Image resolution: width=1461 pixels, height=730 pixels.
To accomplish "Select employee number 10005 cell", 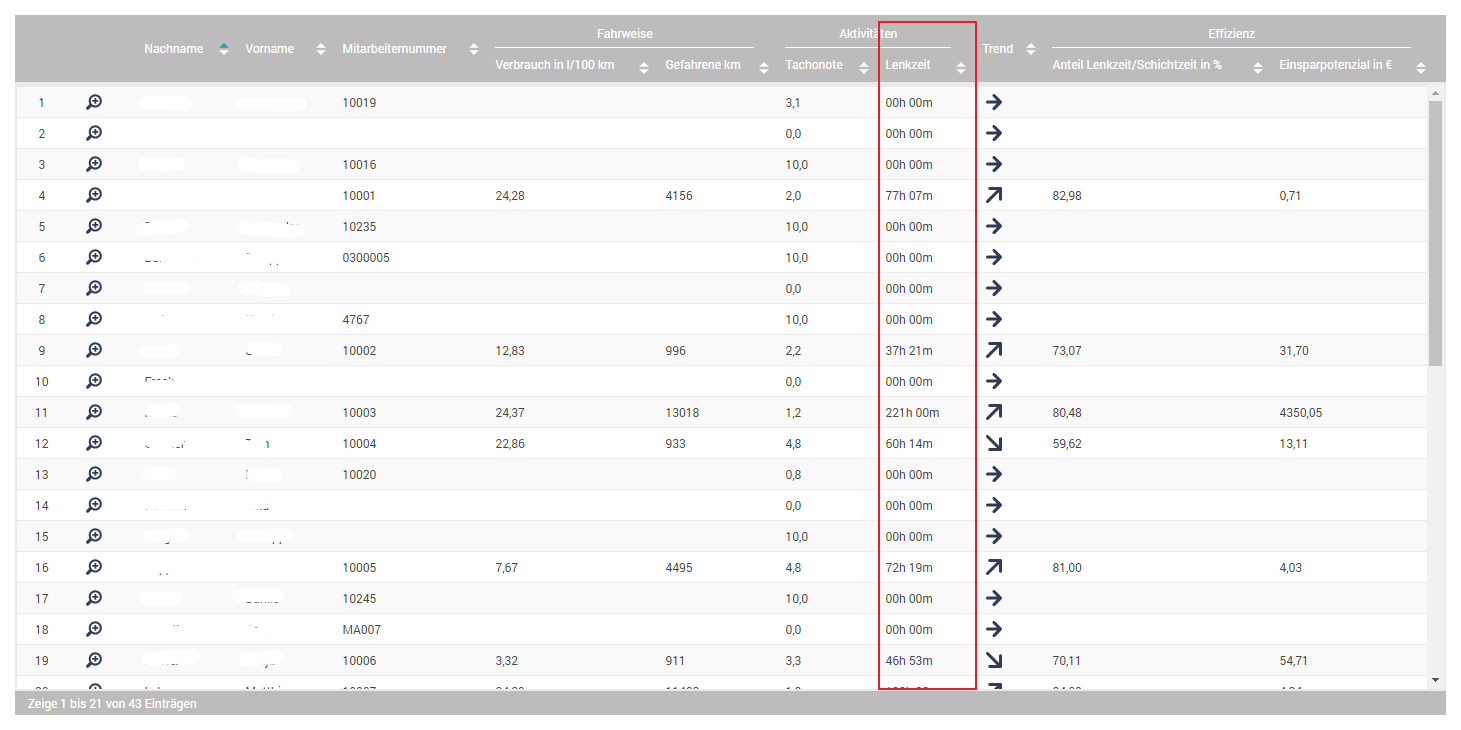I will click(359, 568).
